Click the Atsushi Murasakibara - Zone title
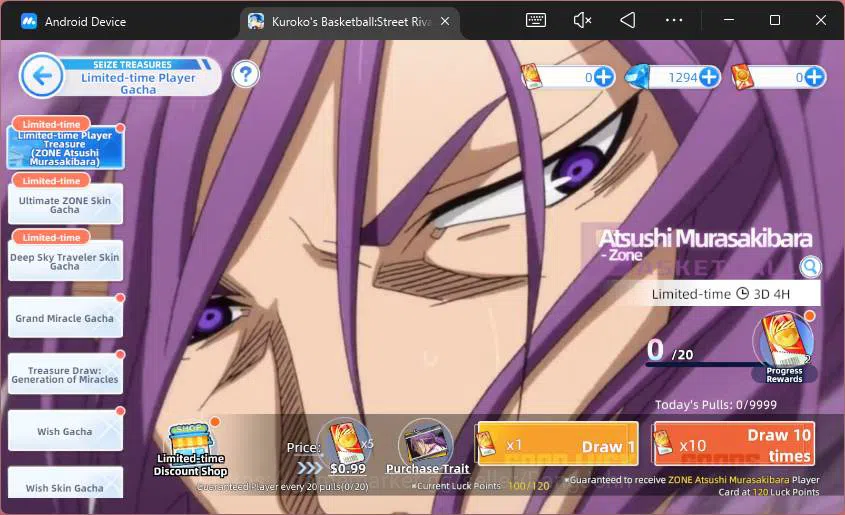Screen dimensions: 845x515 tap(705, 244)
